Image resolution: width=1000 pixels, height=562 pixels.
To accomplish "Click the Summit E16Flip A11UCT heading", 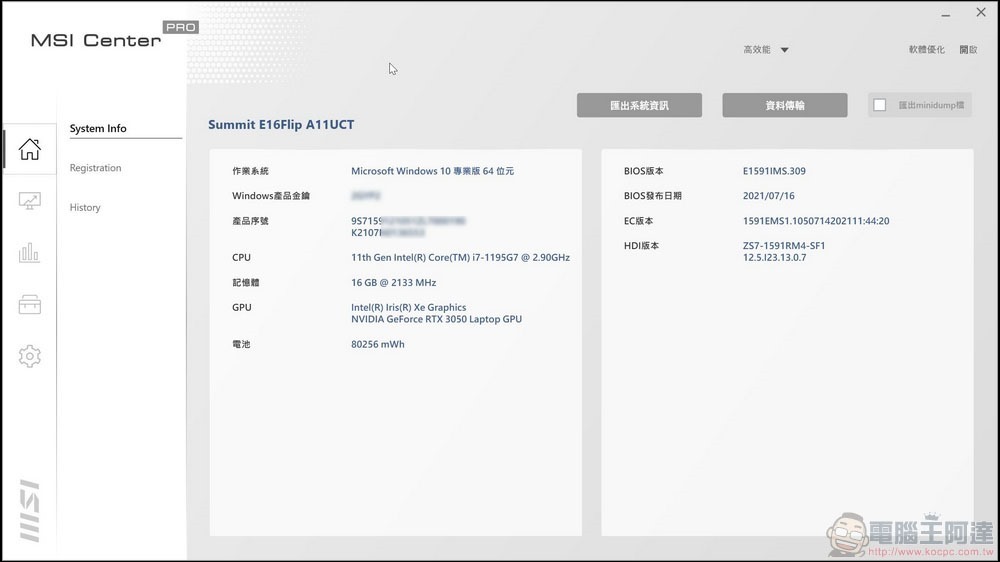I will click(281, 125).
